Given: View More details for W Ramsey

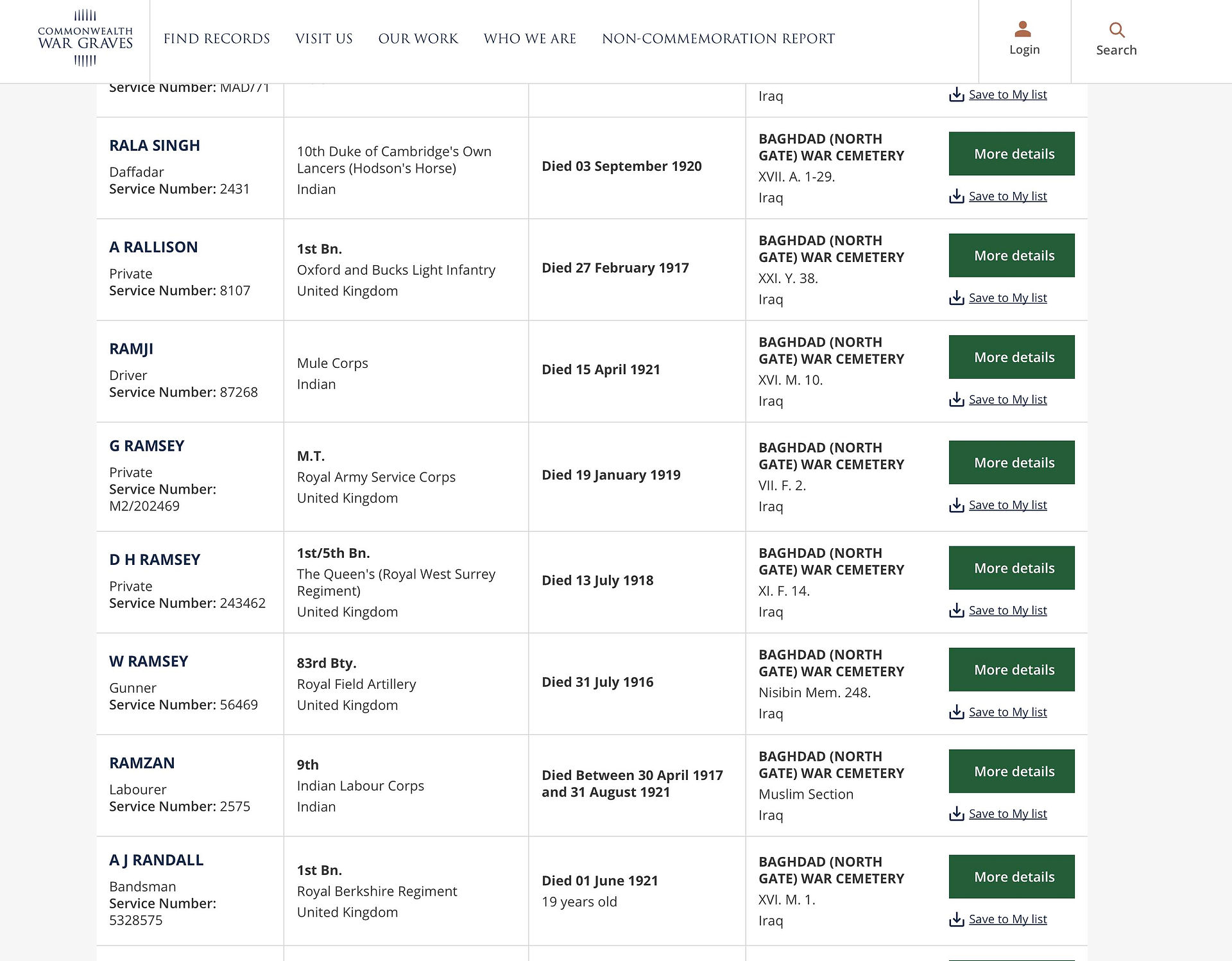Looking at the screenshot, I should click(x=1012, y=670).
